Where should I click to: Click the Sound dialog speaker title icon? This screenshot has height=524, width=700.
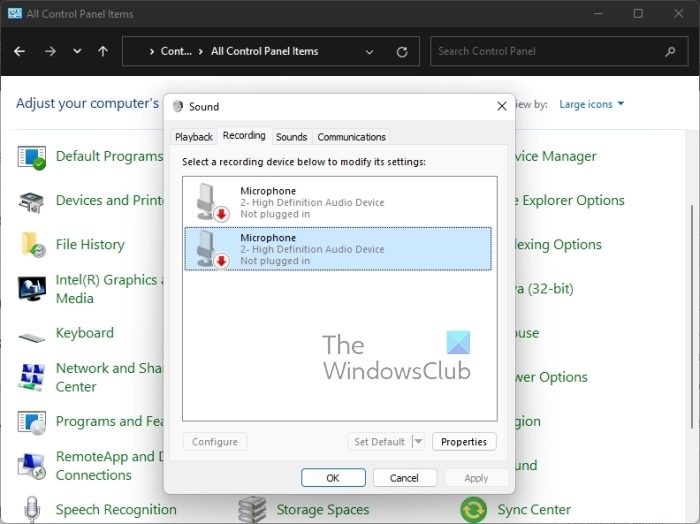[x=178, y=106]
